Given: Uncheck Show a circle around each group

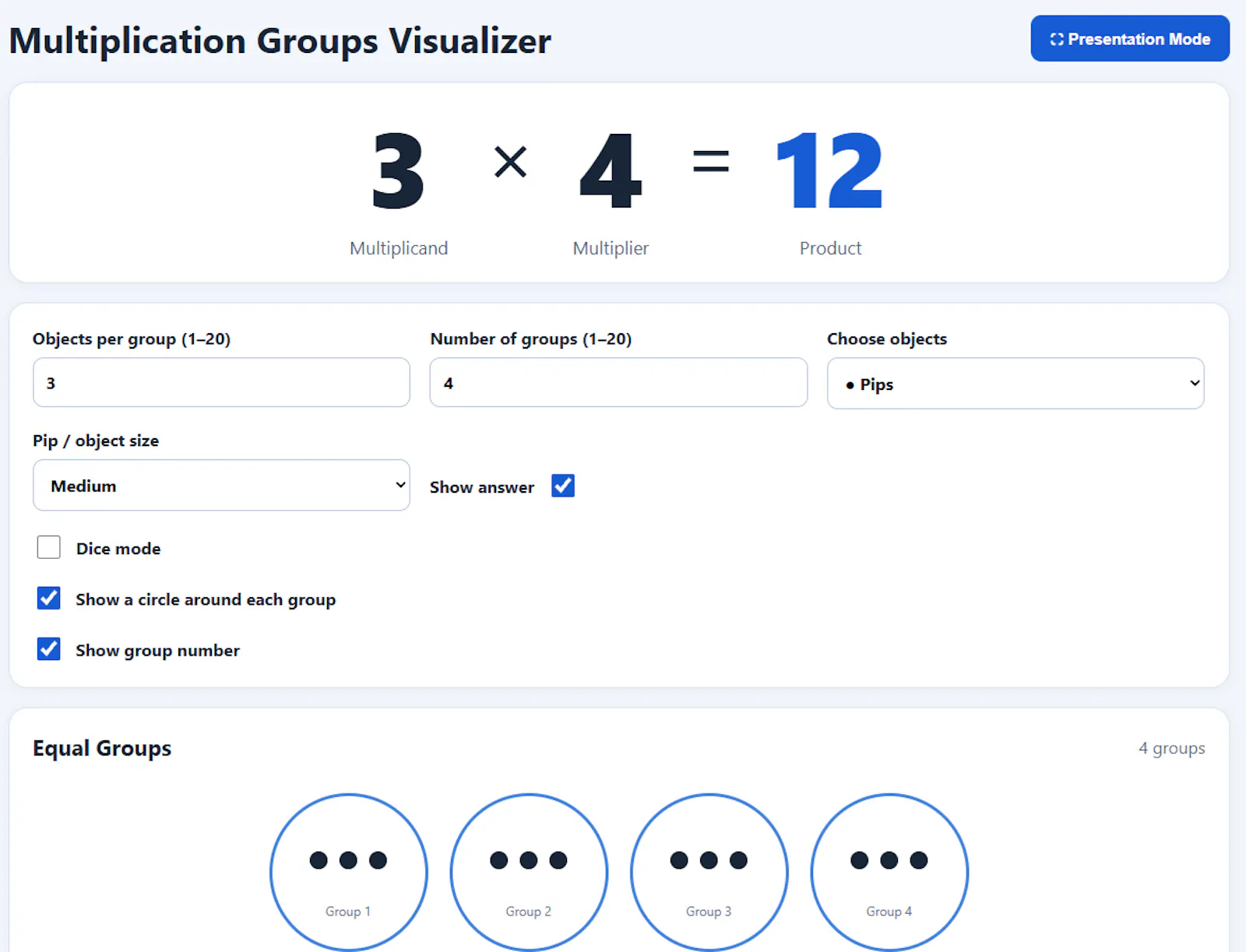Looking at the screenshot, I should [x=49, y=598].
